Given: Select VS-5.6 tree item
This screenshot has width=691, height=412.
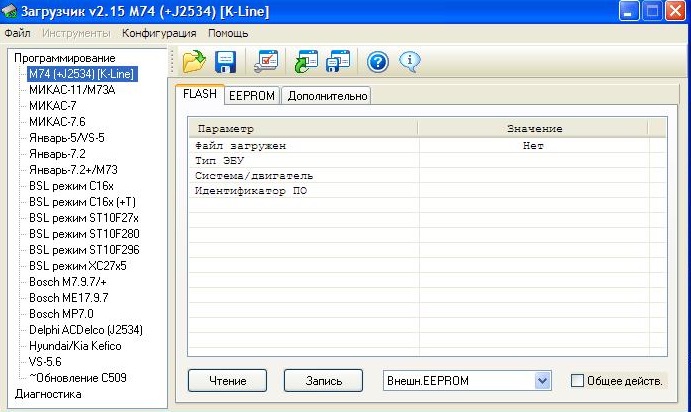Looking at the screenshot, I should click(x=45, y=362).
